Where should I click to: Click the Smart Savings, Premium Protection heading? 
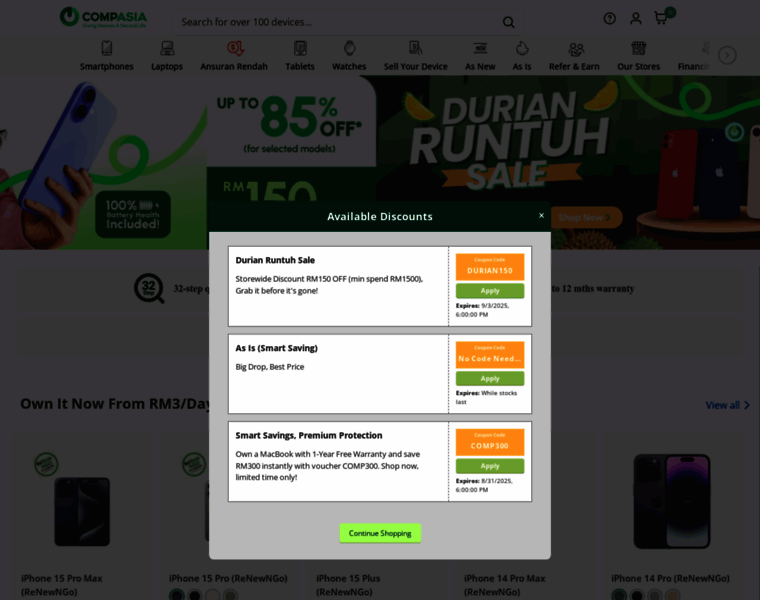(309, 436)
